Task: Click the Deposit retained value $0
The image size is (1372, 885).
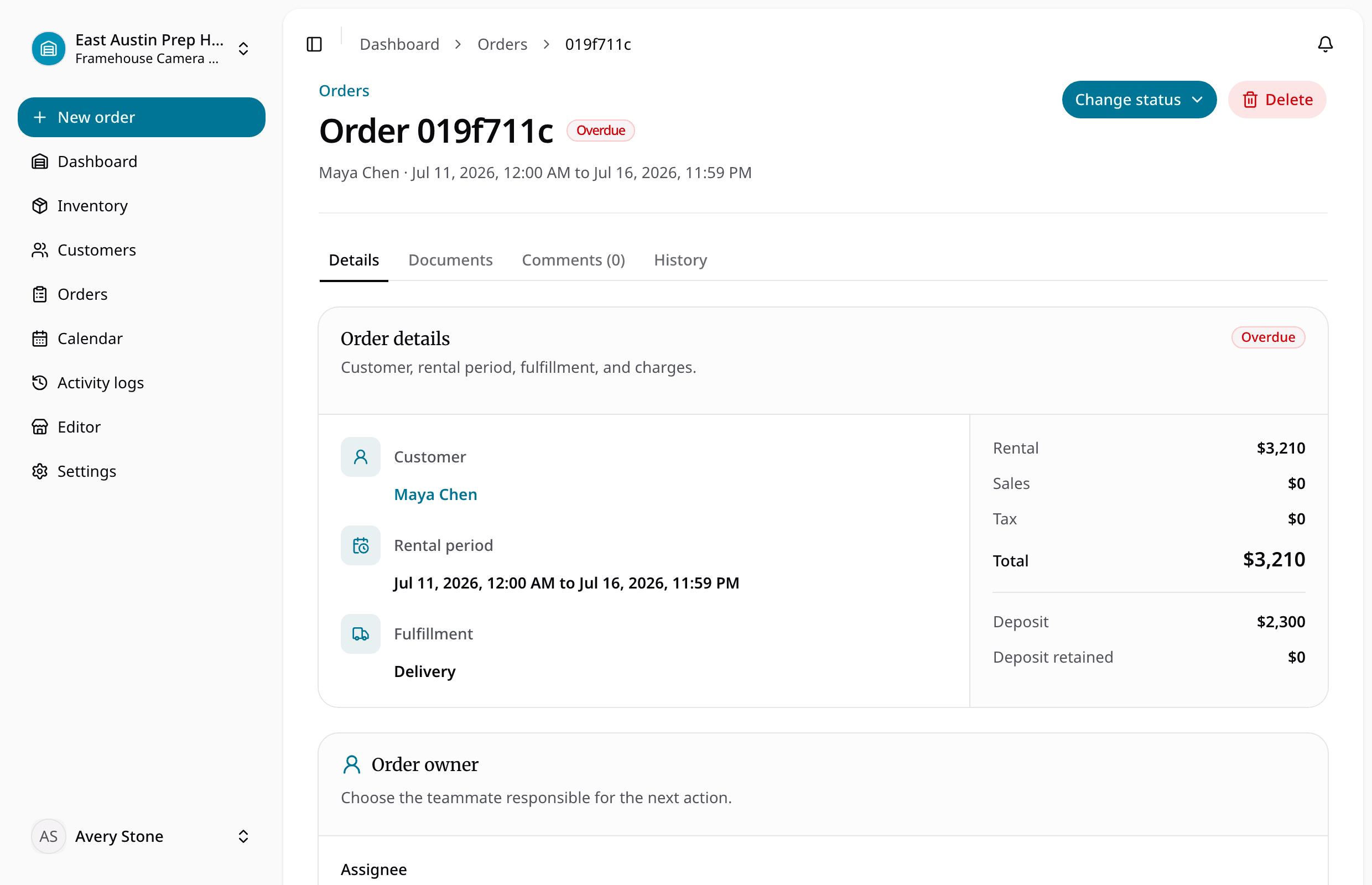Action: [1296, 658]
